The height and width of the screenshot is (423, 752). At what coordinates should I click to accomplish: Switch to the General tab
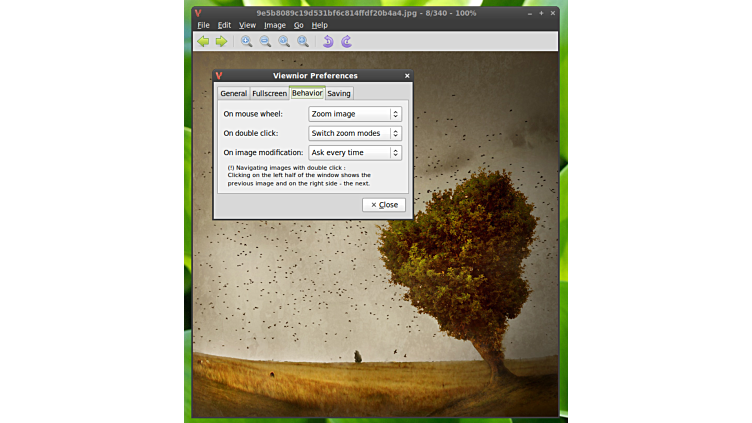point(233,94)
